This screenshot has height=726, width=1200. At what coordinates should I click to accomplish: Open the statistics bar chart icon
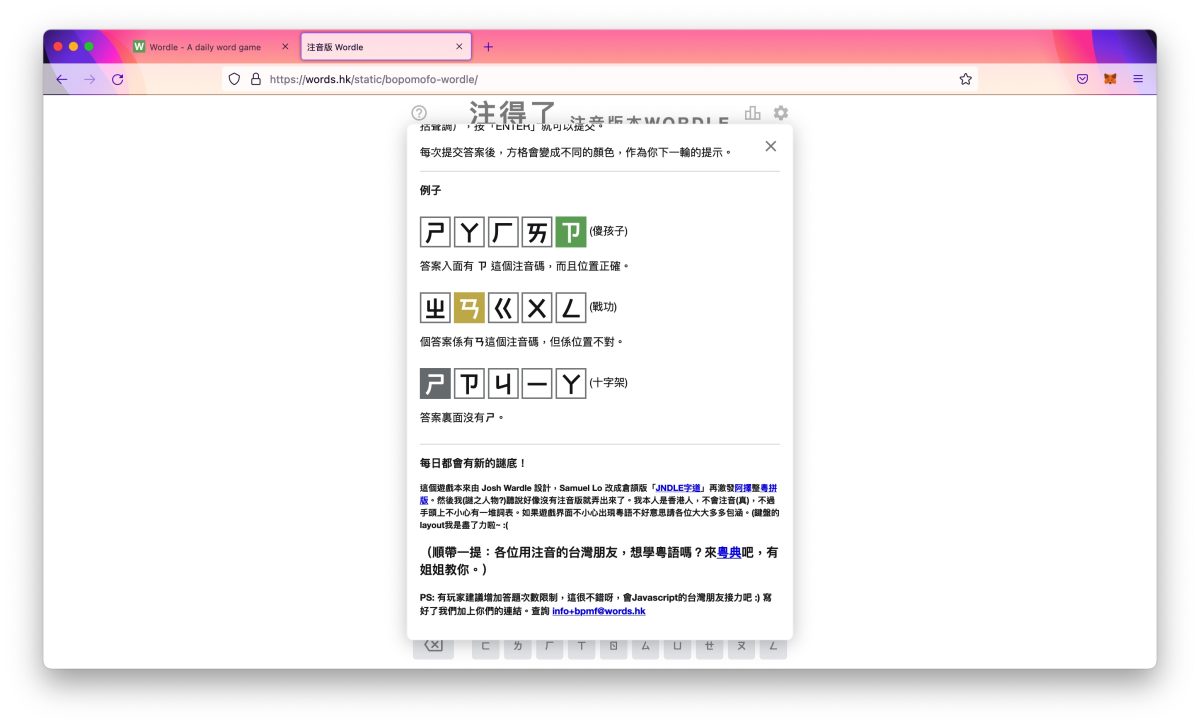tap(753, 113)
